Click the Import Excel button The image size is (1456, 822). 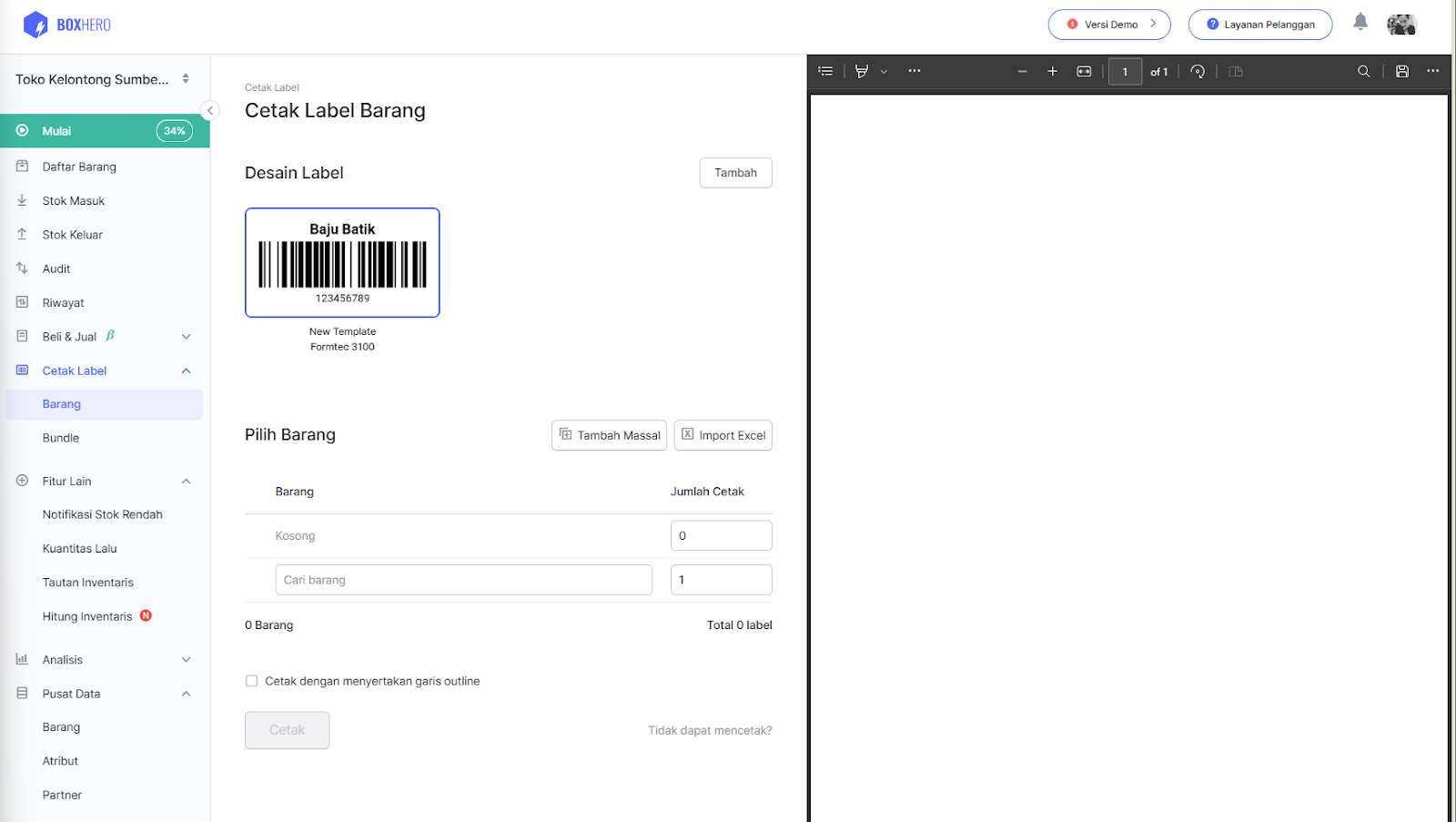723,435
